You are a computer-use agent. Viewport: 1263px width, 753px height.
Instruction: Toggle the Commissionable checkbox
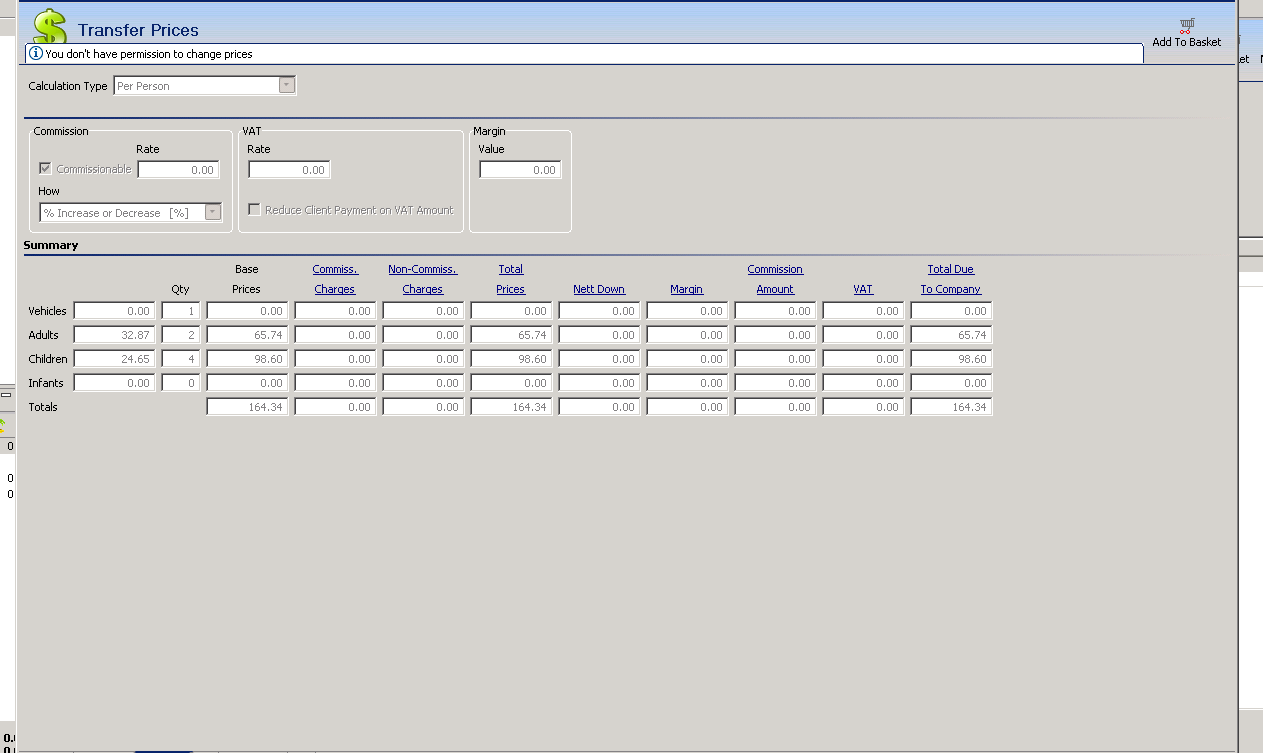(45, 169)
